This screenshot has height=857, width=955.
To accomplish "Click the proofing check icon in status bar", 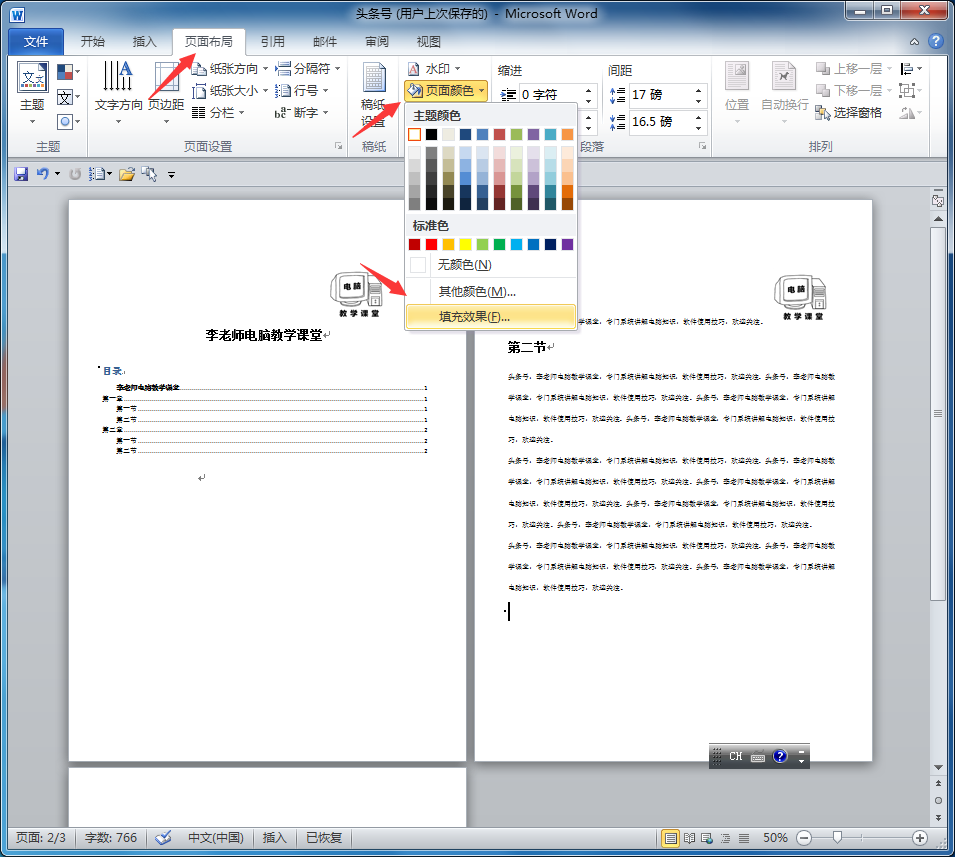I will pos(164,838).
